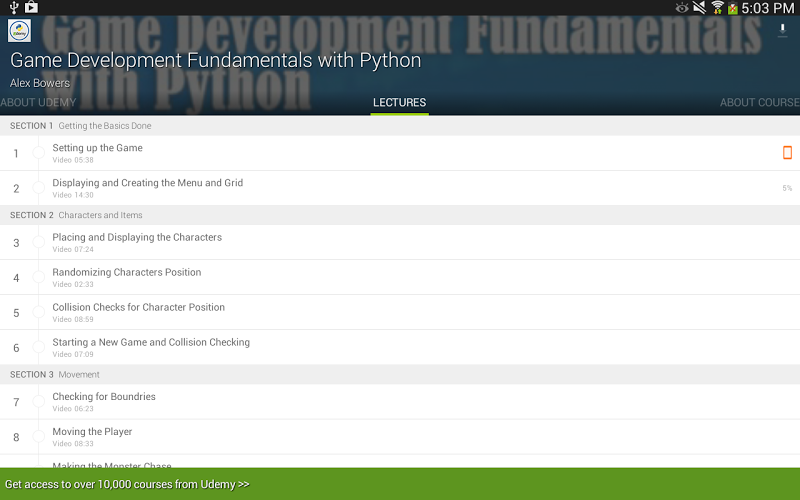The height and width of the screenshot is (500, 800).
Task: Toggle completion circle for lecture 4
Action: (39, 277)
